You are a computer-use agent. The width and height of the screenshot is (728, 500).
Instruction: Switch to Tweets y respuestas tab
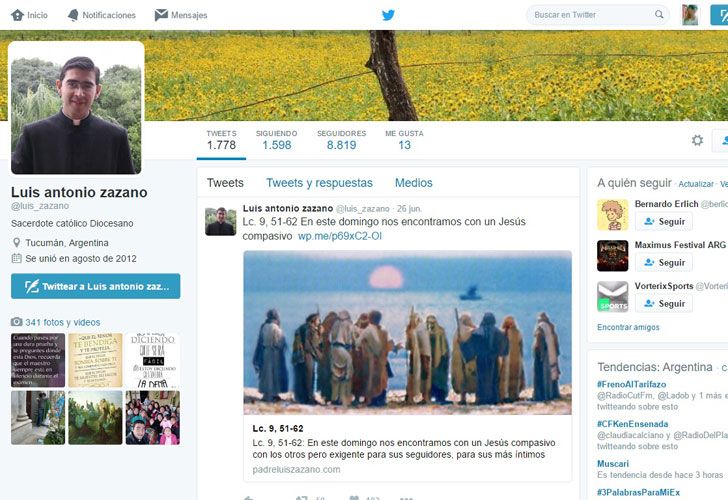coord(319,183)
